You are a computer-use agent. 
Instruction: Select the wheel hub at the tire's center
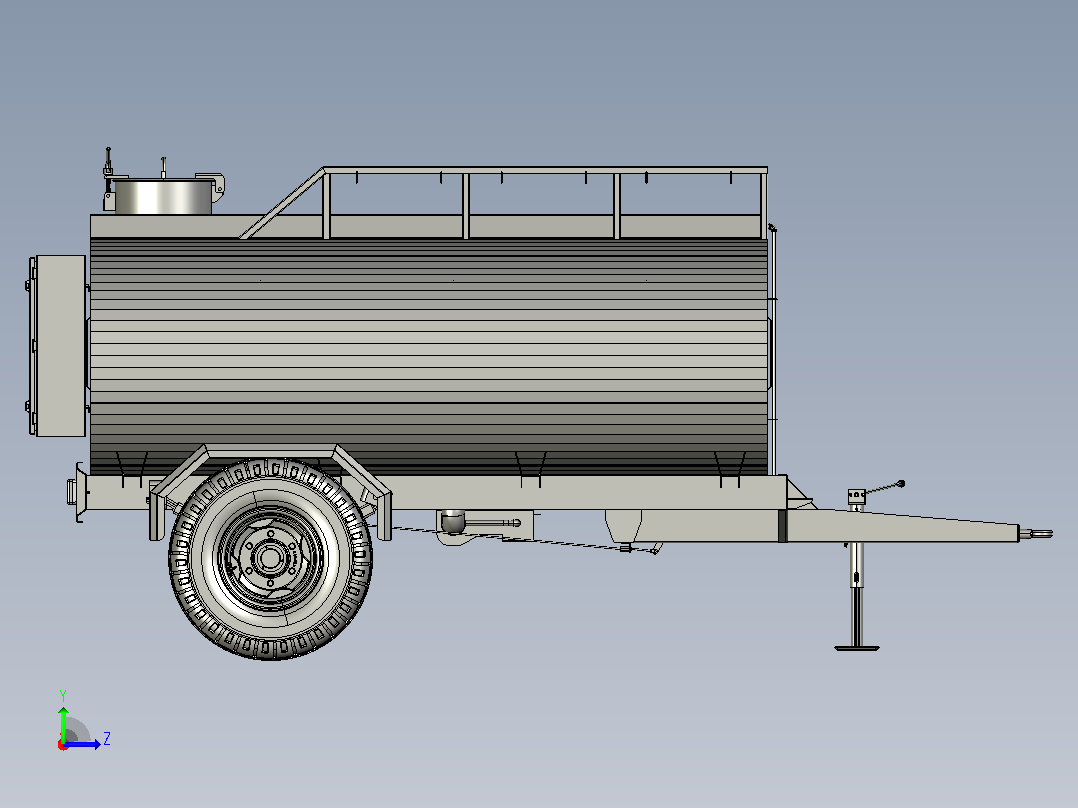[x=270, y=558]
